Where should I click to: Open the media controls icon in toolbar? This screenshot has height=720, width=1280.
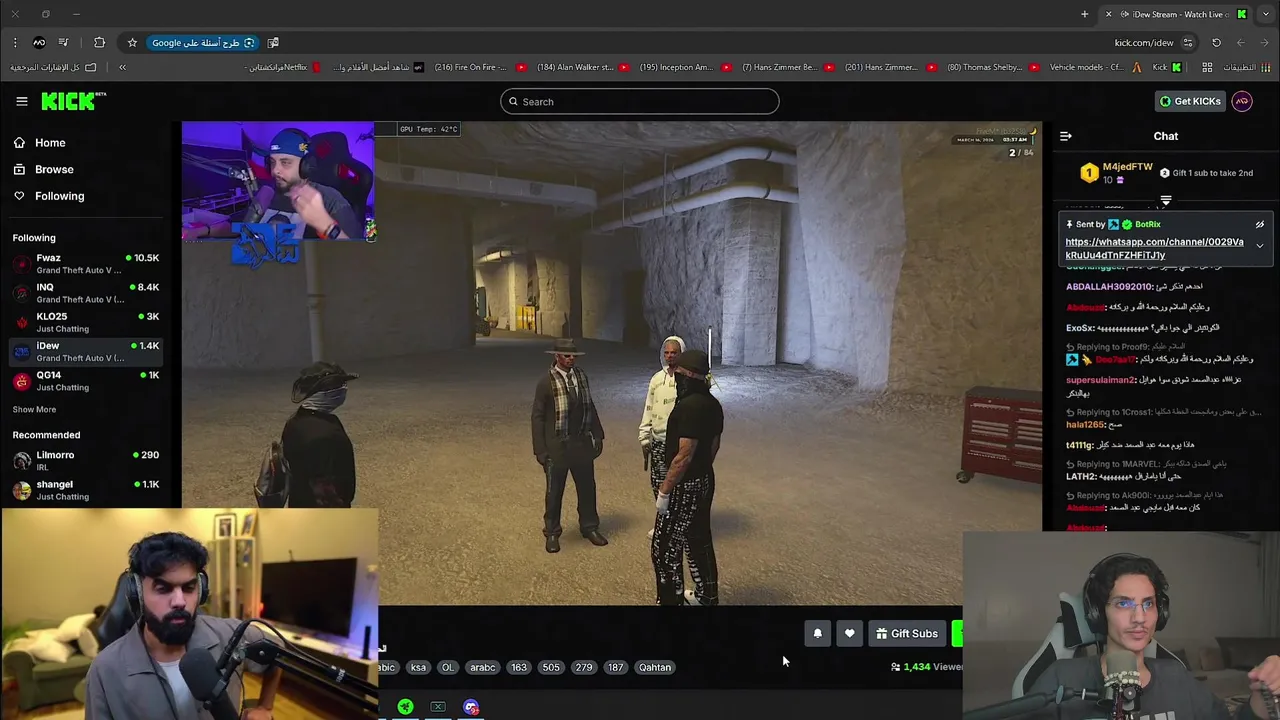tap(63, 43)
